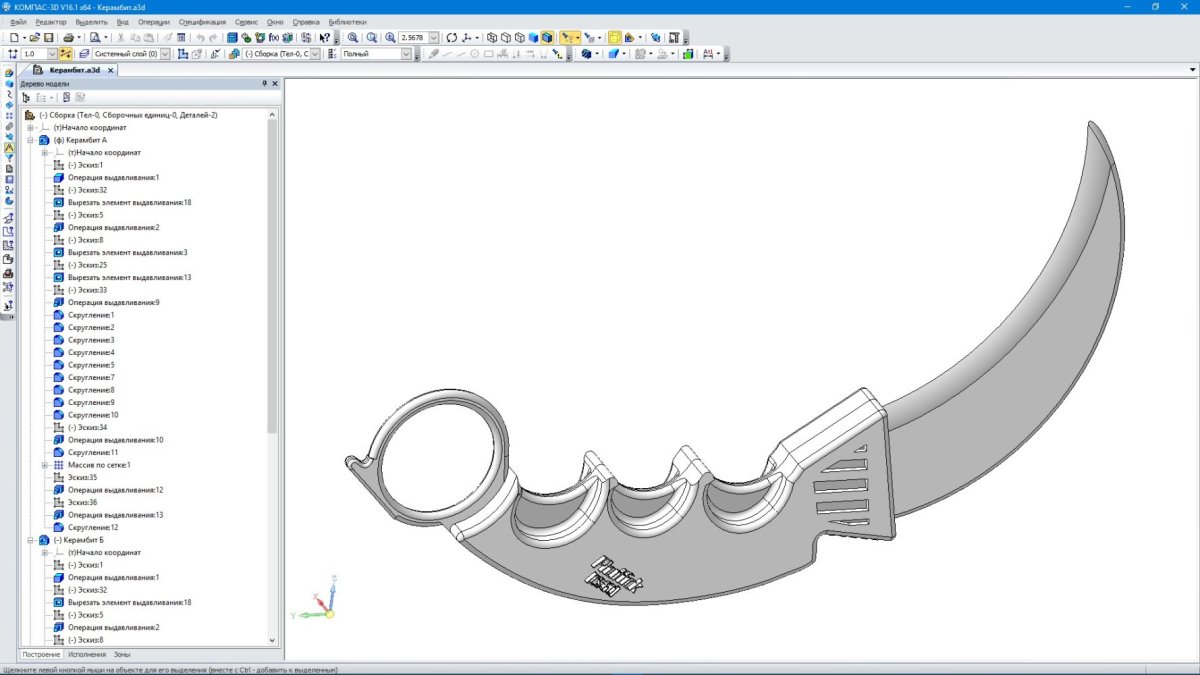Image resolution: width=1200 pixels, height=675 pixels.
Task: Select Скругление:10 in model tree
Action: [93, 415]
